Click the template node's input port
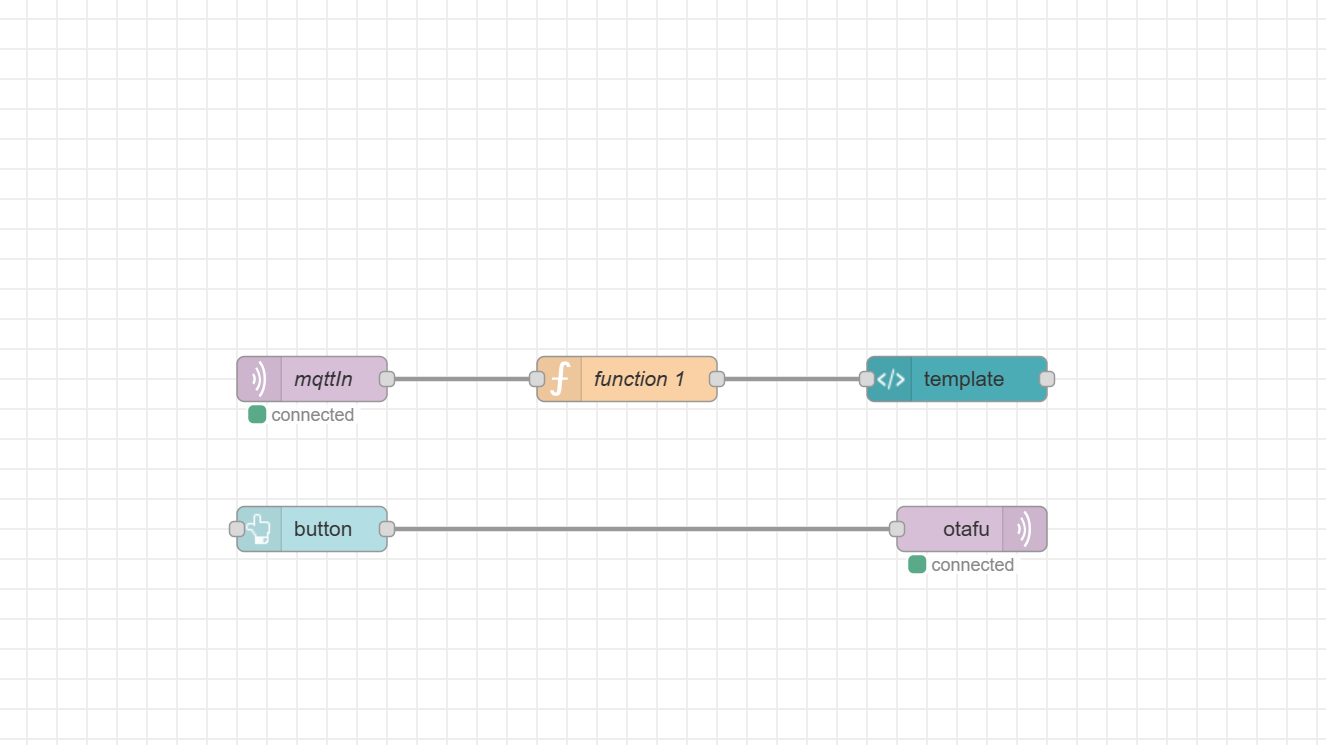 point(867,379)
